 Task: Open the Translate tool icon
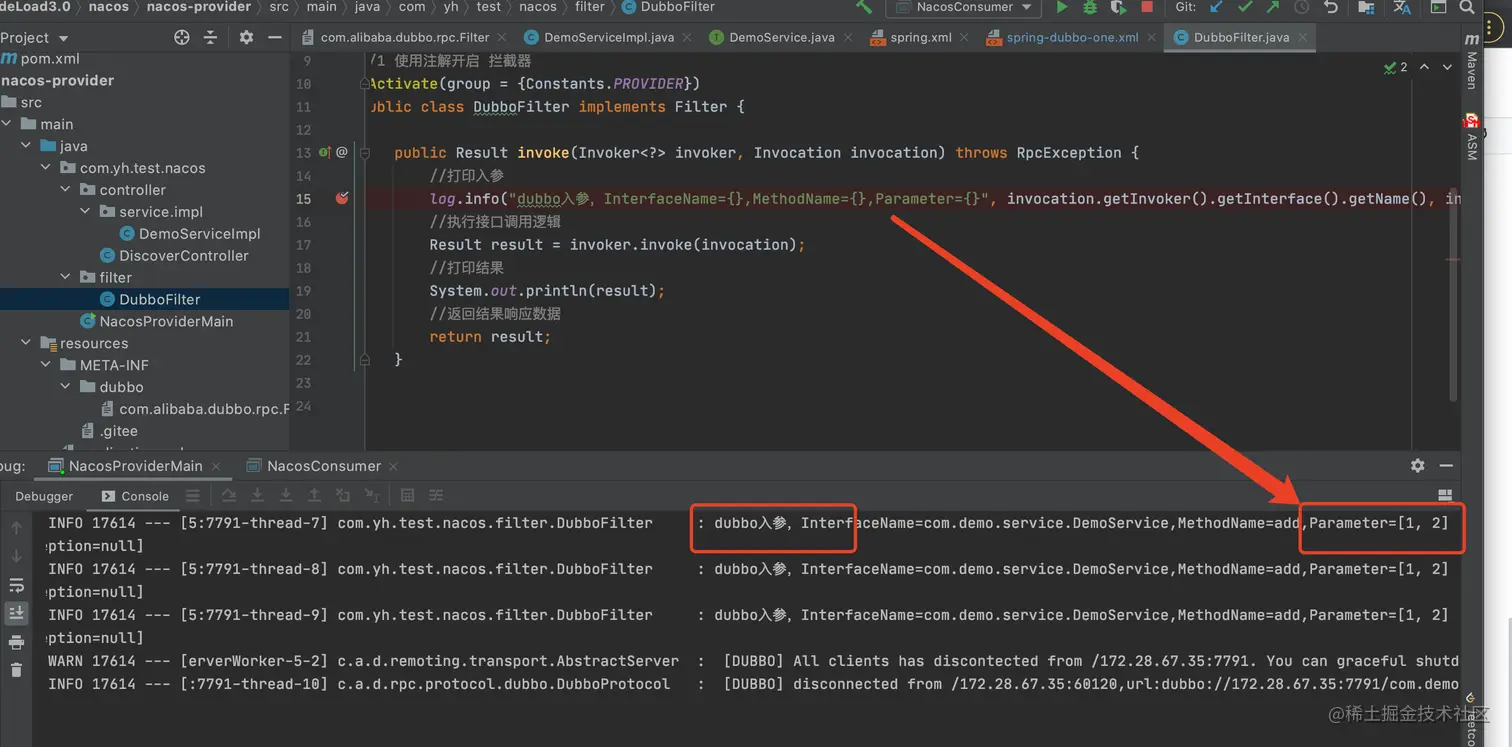coord(1402,7)
